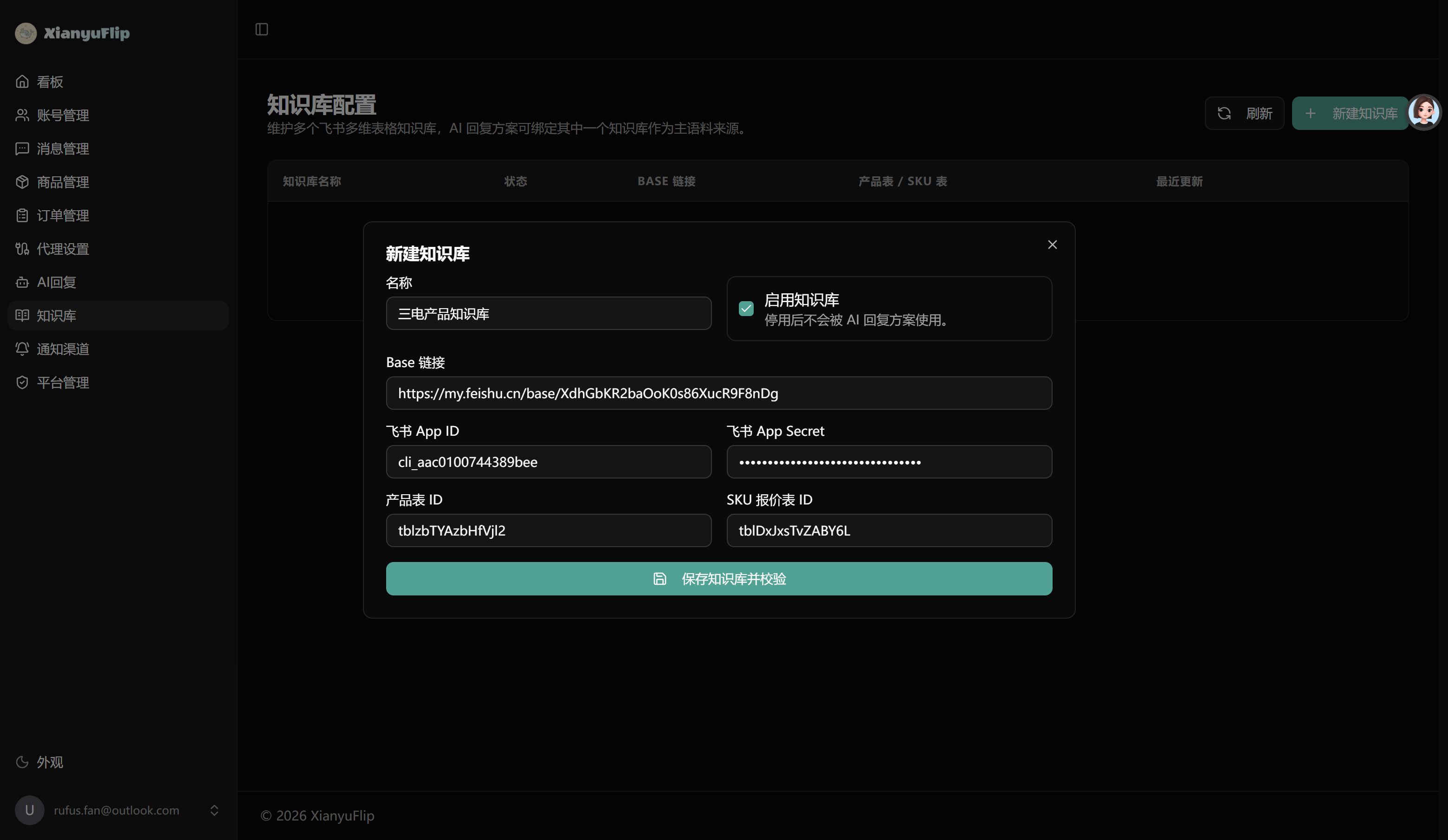Click the shield icon beside 平台管理
Viewport: 1448px width, 840px height.
pos(22,382)
